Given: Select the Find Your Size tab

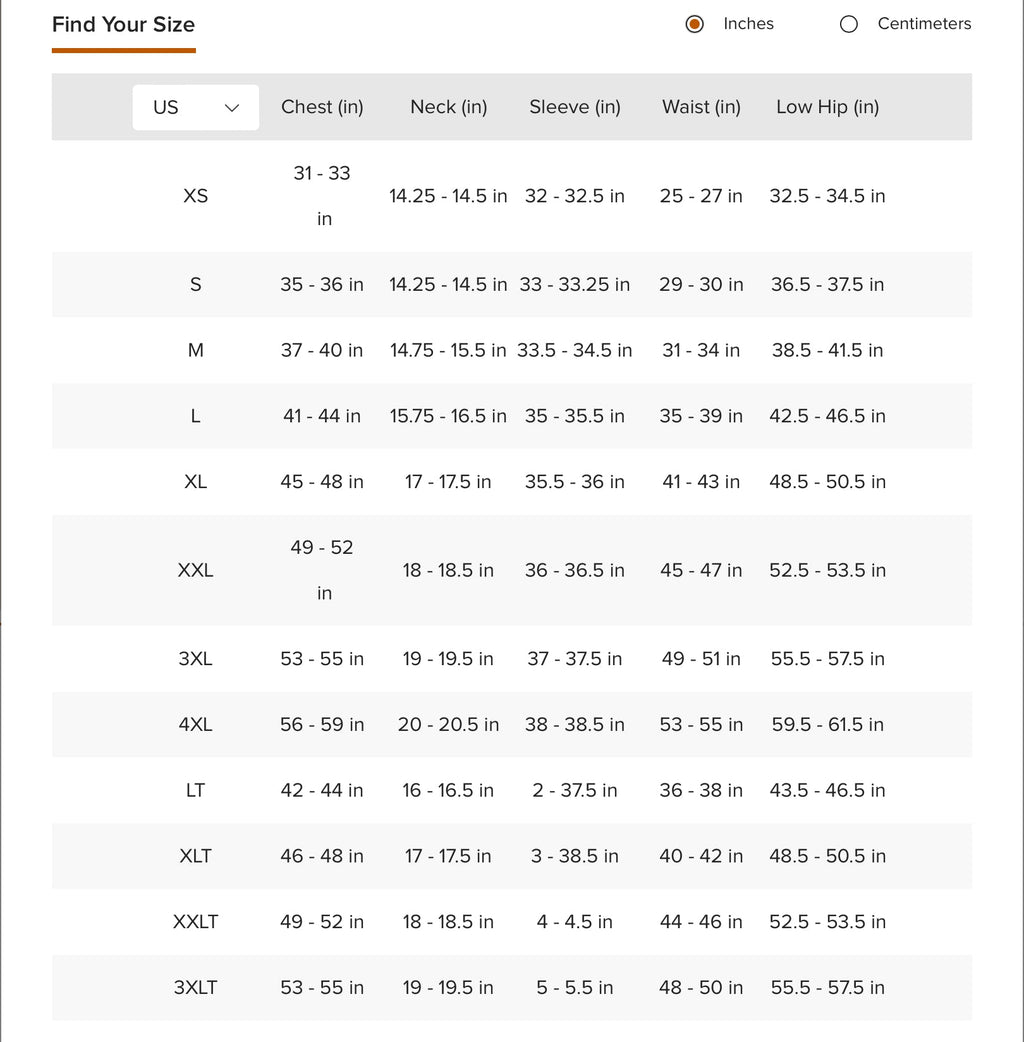Looking at the screenshot, I should (123, 25).
